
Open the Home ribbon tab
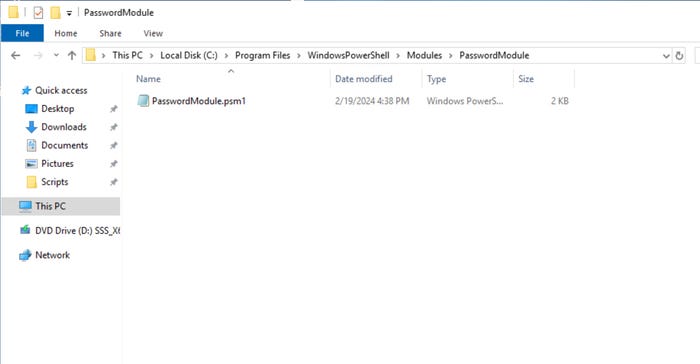(x=66, y=33)
